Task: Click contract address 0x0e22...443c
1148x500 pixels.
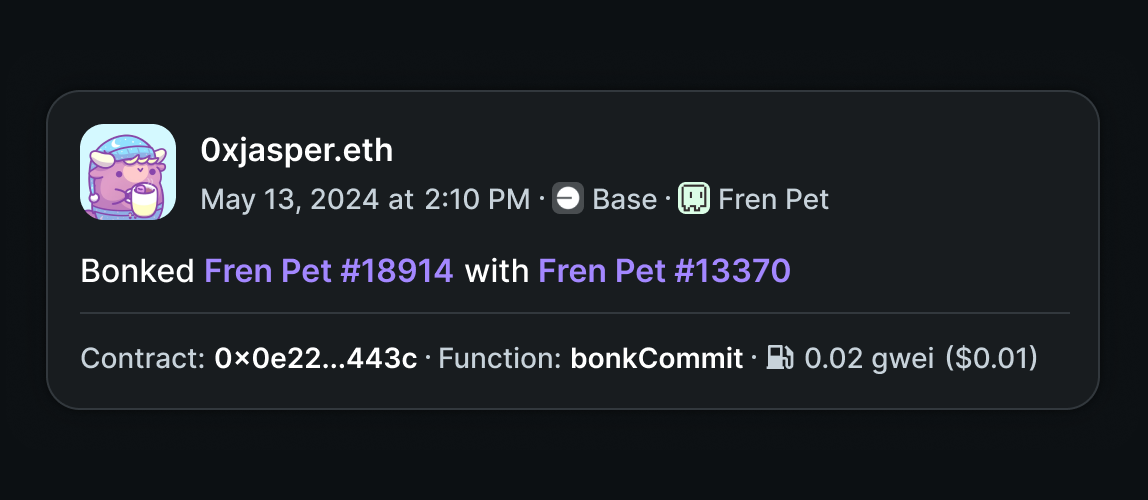Action: pos(316,359)
